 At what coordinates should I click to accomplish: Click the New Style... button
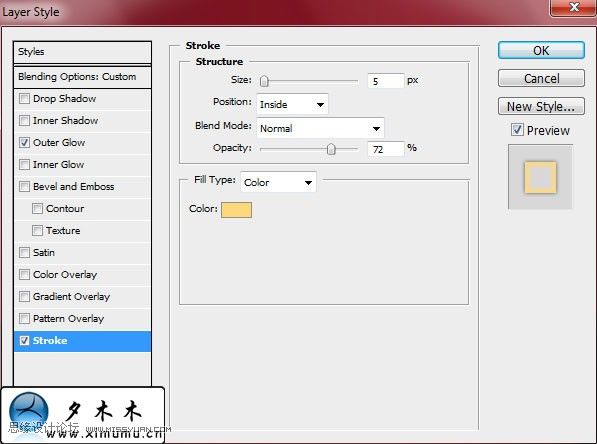pos(541,106)
